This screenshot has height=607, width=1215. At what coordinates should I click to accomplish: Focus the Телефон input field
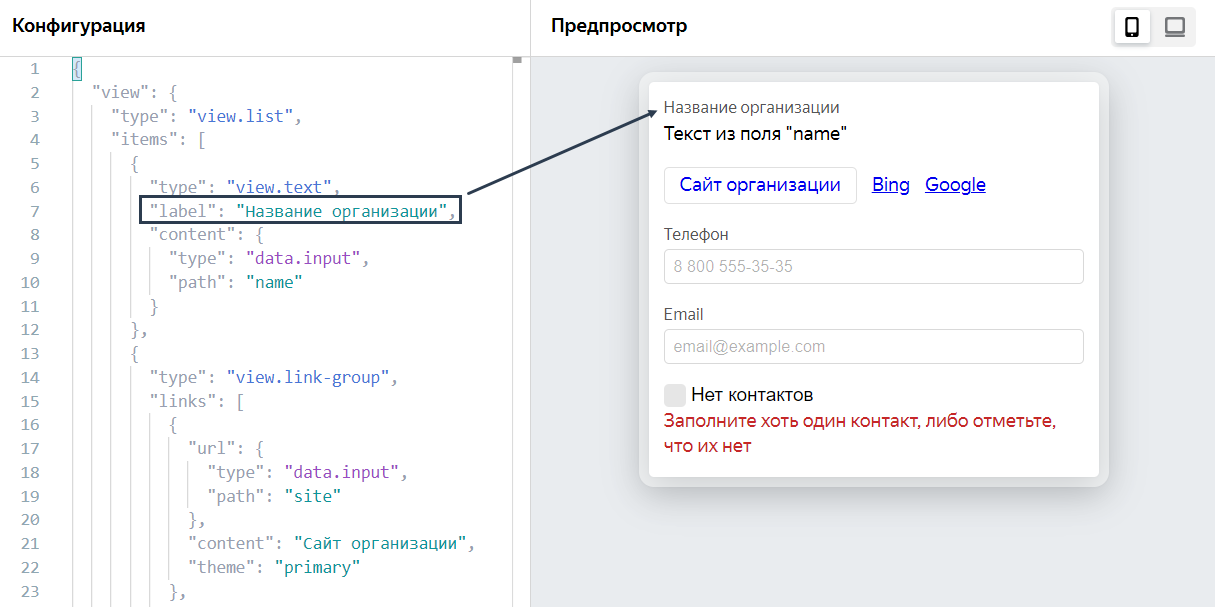(873, 267)
